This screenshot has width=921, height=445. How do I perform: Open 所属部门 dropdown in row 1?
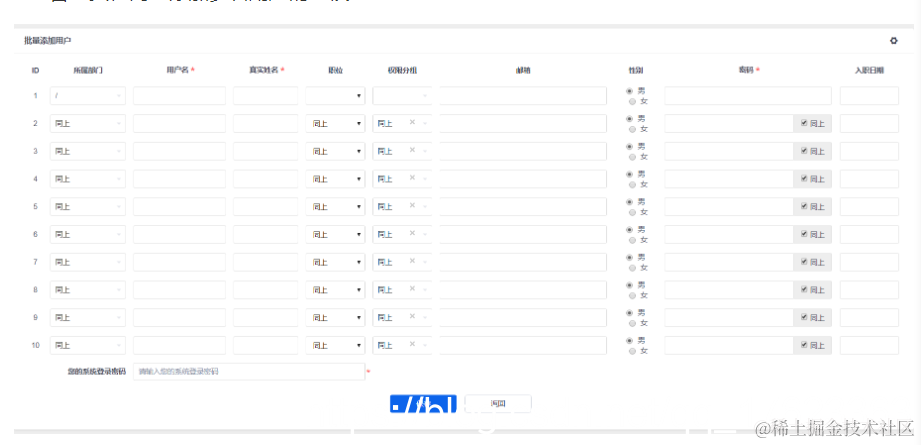pyautogui.click(x=88, y=96)
